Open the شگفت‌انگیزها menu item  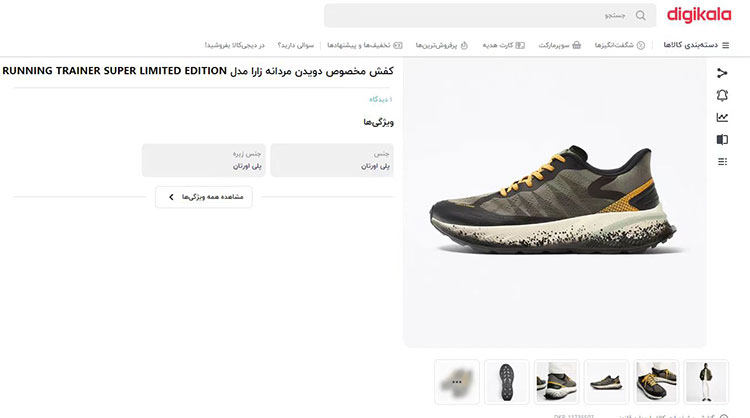(x=619, y=45)
